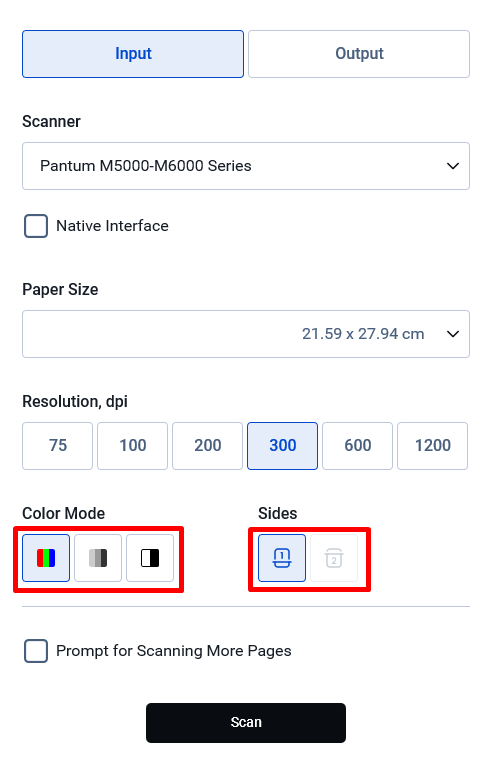Switch to the Output tab
The width and height of the screenshot is (498, 772).
359,54
